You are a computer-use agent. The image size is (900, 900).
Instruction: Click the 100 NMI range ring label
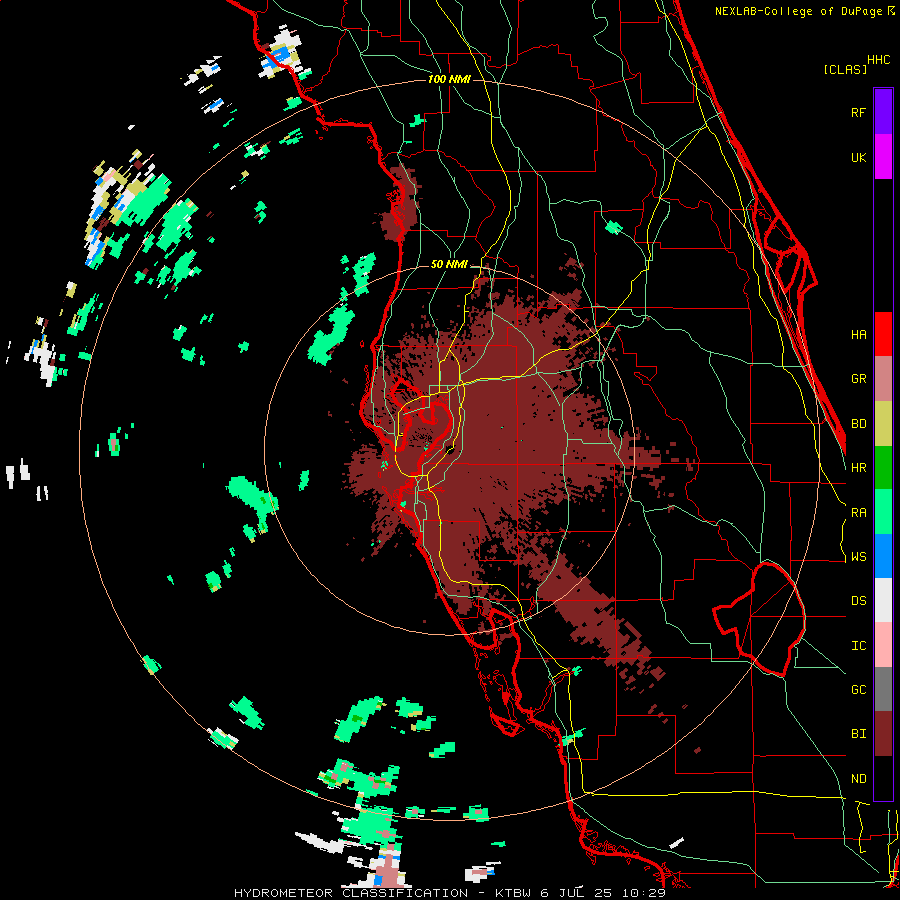point(449,79)
